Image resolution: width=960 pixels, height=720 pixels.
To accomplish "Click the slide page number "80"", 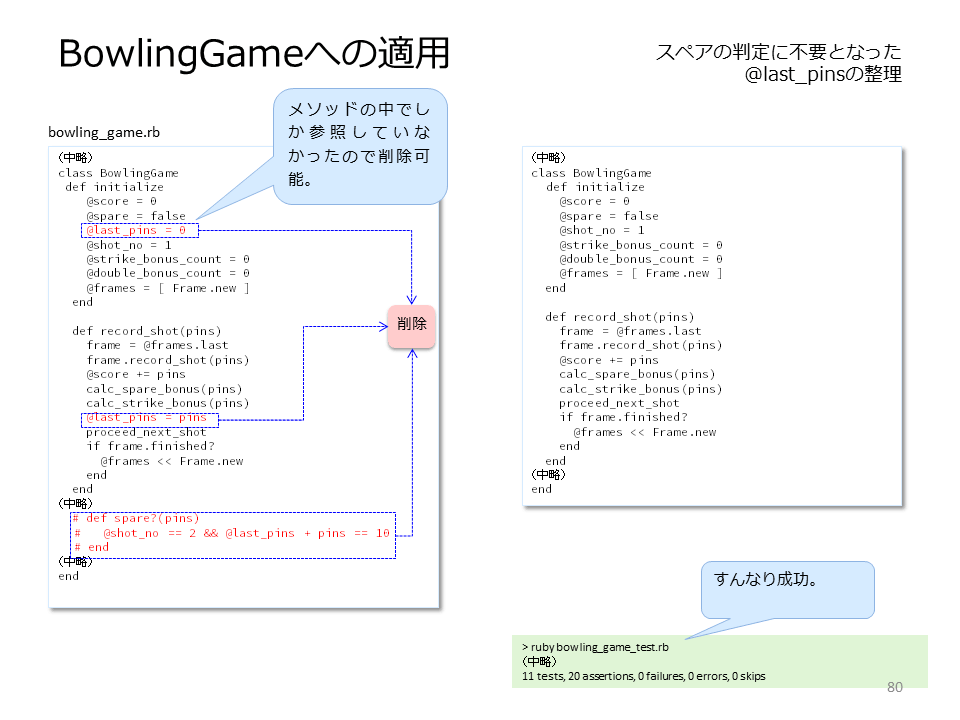I will pos(894,687).
